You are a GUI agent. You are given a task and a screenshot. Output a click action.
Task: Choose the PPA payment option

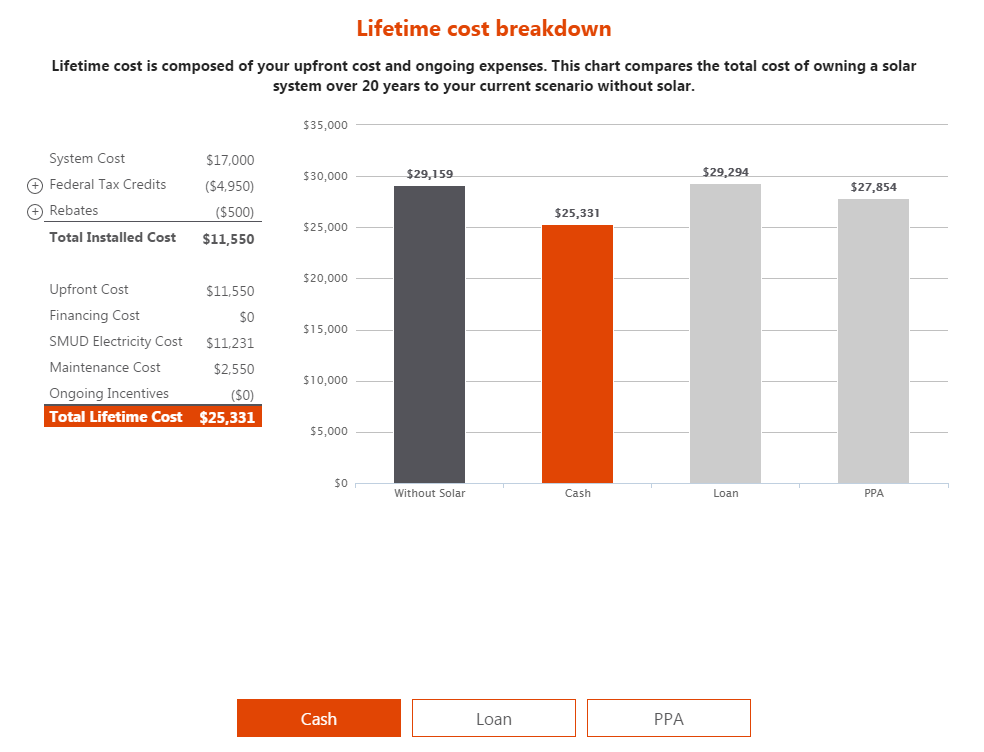668,718
